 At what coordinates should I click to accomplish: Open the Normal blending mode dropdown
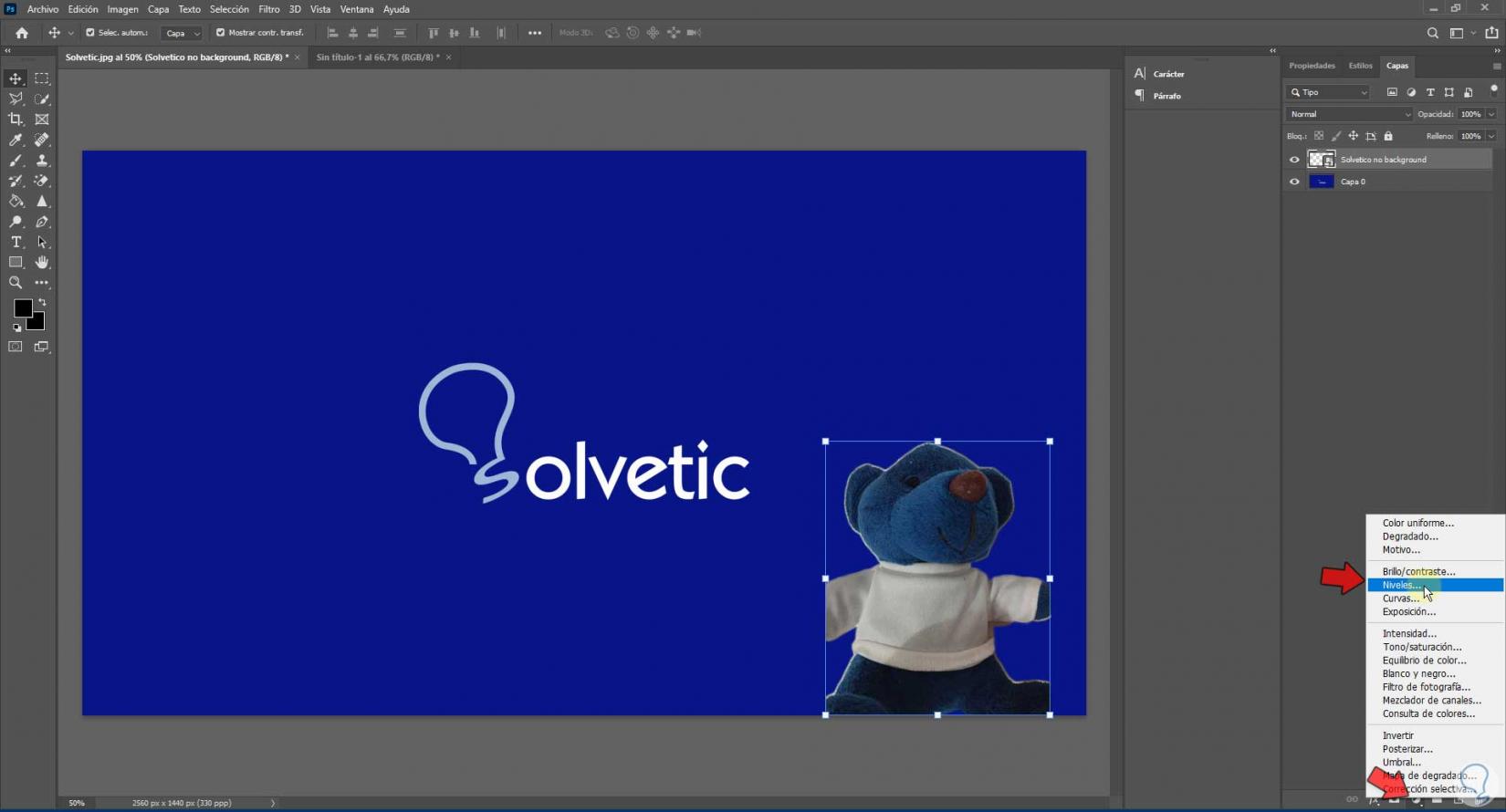click(1349, 114)
